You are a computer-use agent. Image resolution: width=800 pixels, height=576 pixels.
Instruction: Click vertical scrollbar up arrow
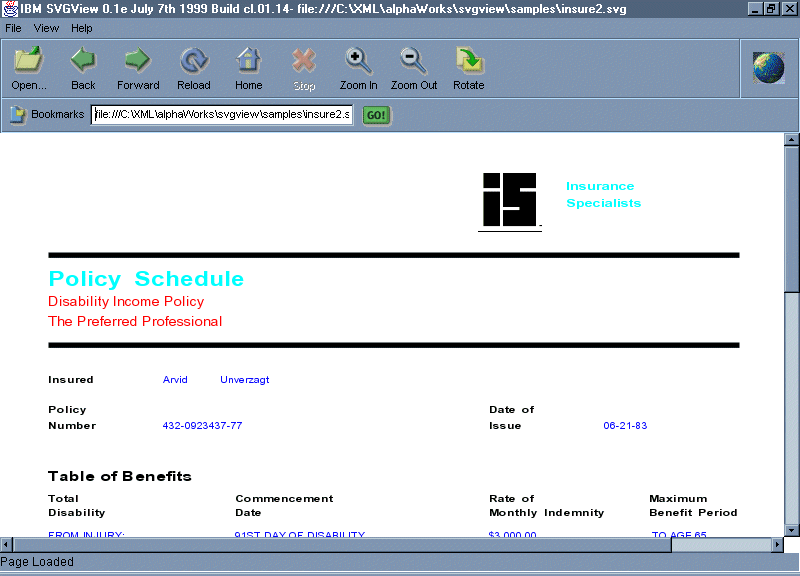point(791,139)
